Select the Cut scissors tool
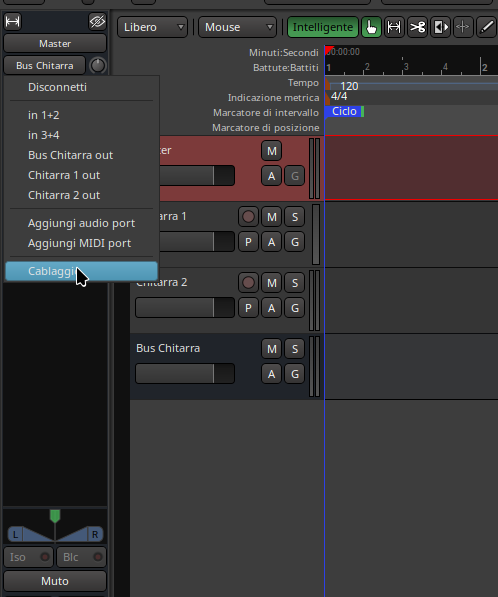498x597 pixels. pos(417,27)
